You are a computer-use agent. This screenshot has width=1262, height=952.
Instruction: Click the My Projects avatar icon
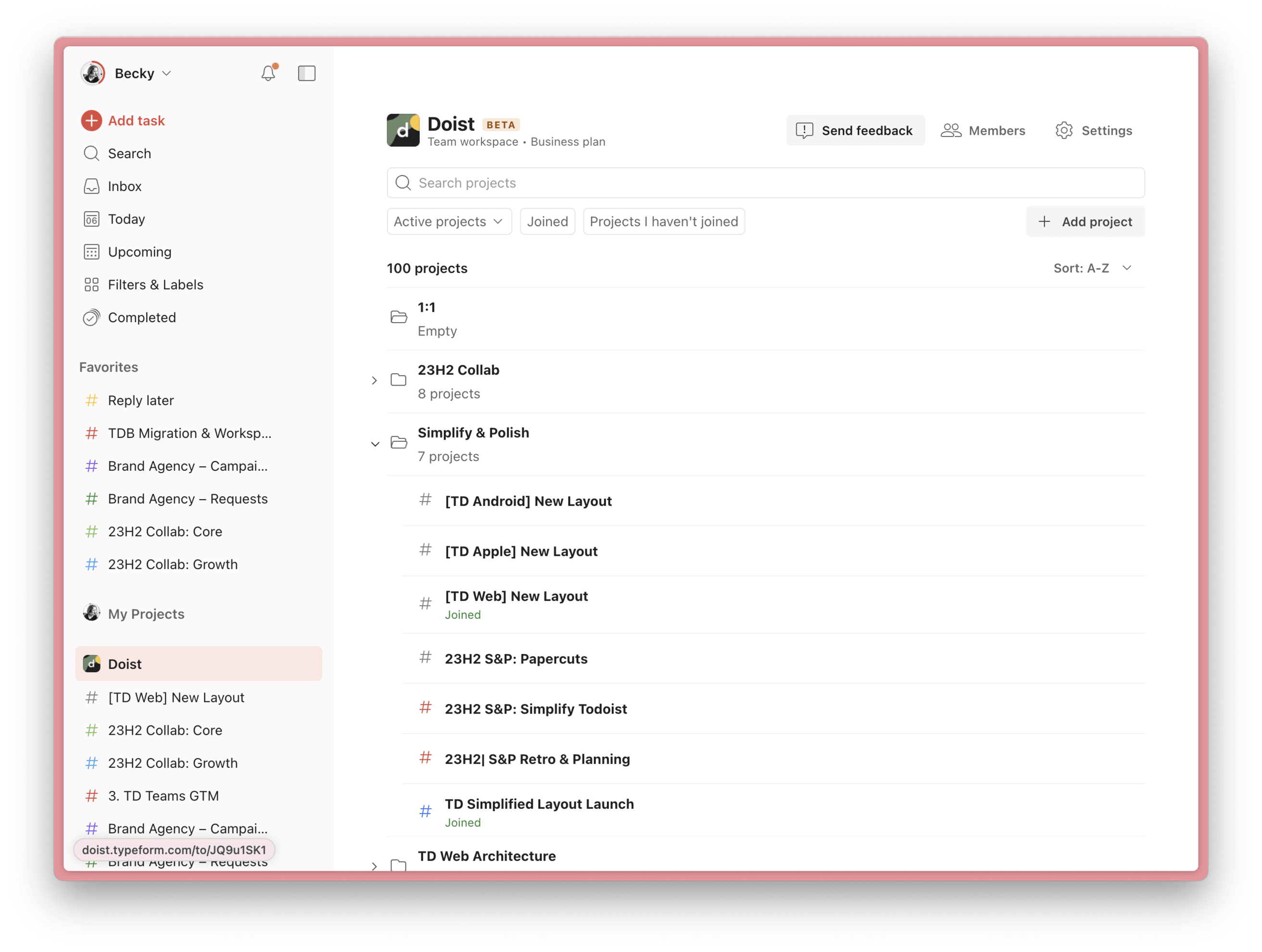[91, 613]
